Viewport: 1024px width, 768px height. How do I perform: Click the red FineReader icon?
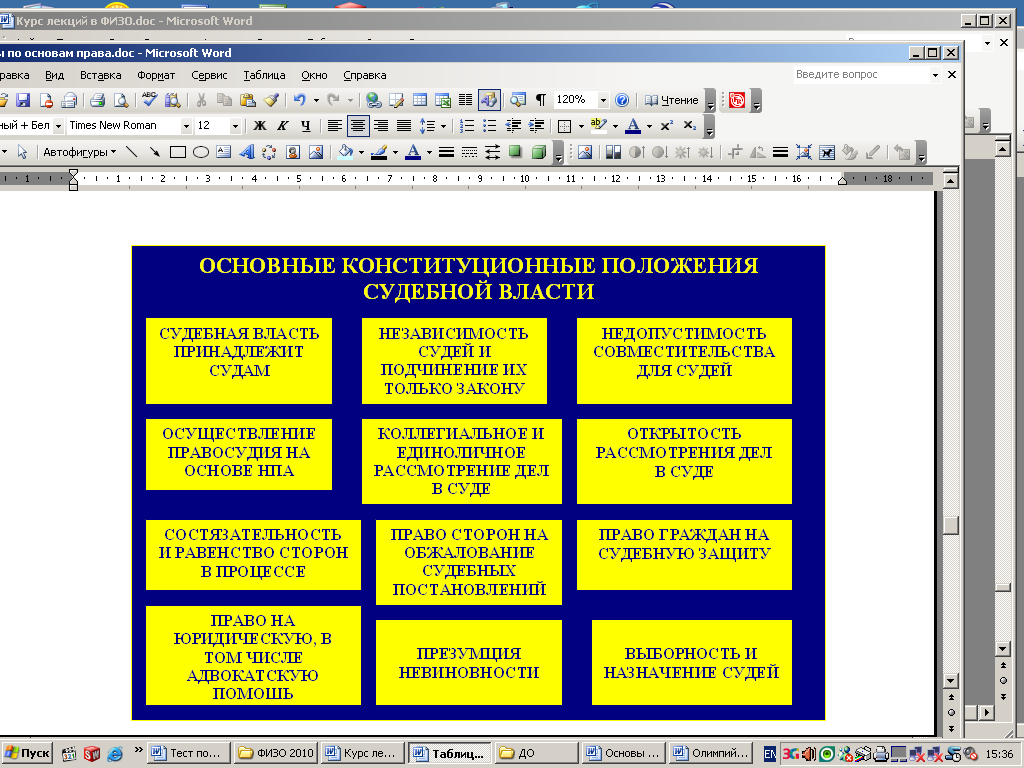tap(737, 100)
